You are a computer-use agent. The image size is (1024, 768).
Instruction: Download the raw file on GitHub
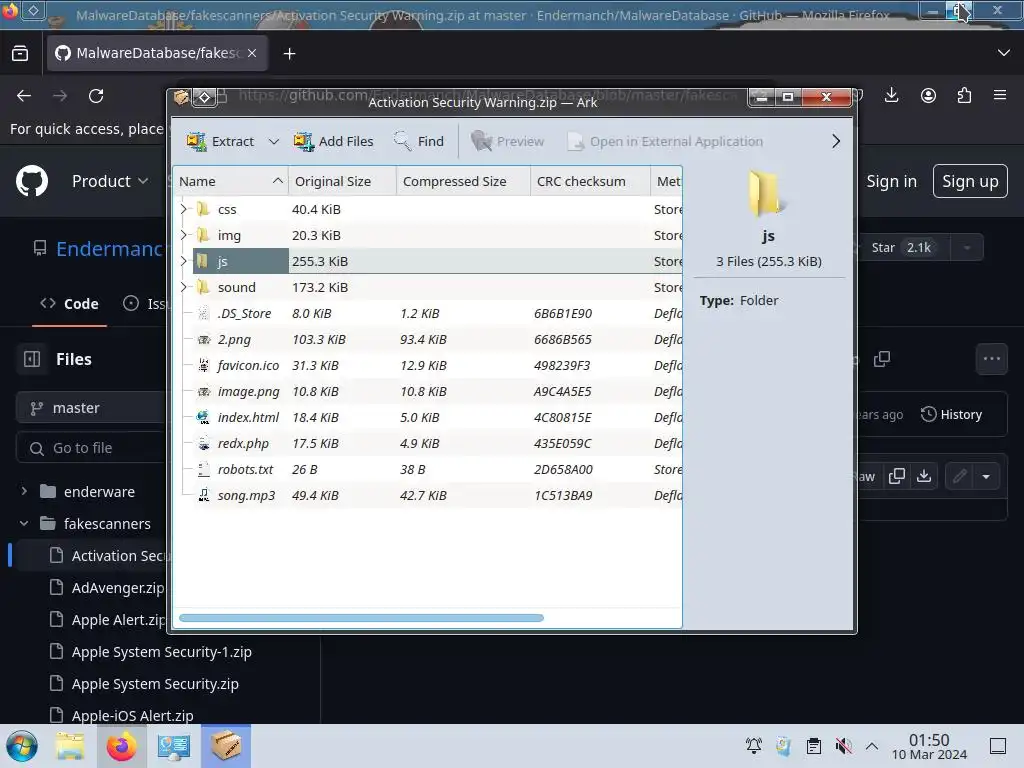click(924, 476)
